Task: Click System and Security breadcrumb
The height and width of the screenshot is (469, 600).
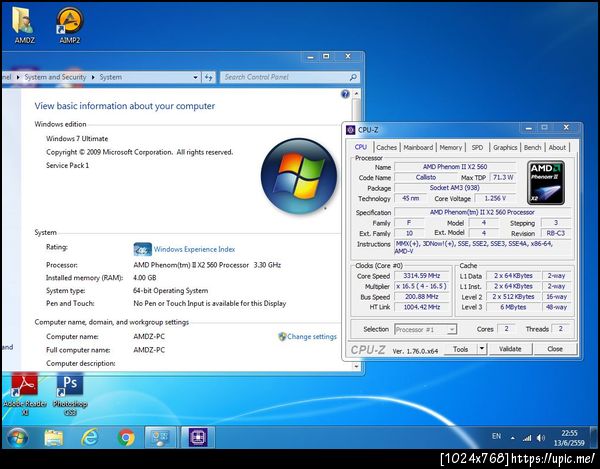Action: (x=55, y=77)
